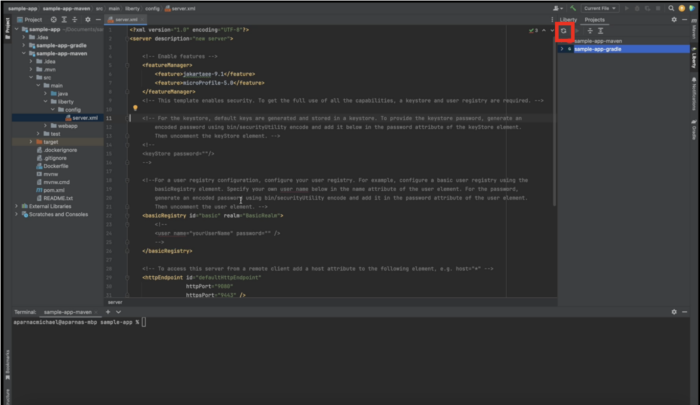Toggle the Gradle side tool button

(694, 129)
